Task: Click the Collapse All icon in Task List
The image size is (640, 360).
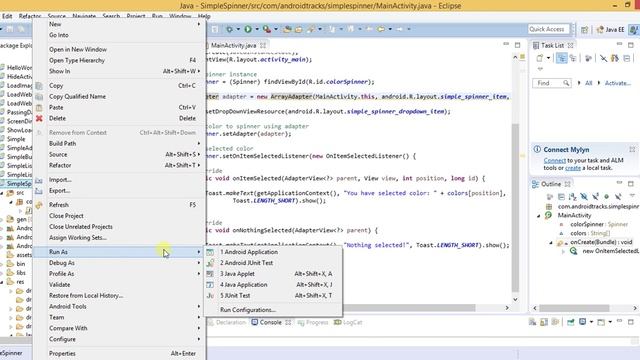Action: [x=627, y=58]
